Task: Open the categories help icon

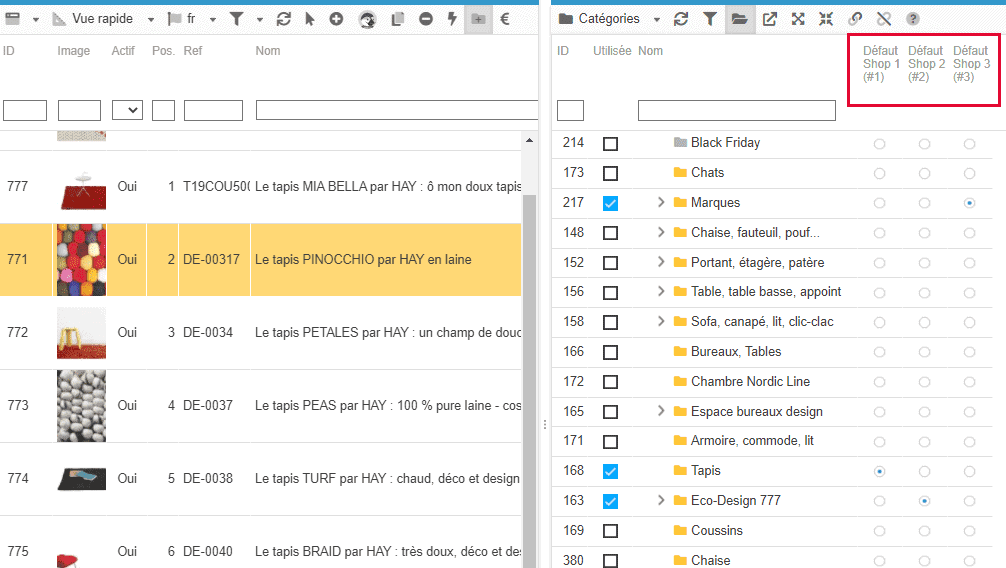Action: 913,19
